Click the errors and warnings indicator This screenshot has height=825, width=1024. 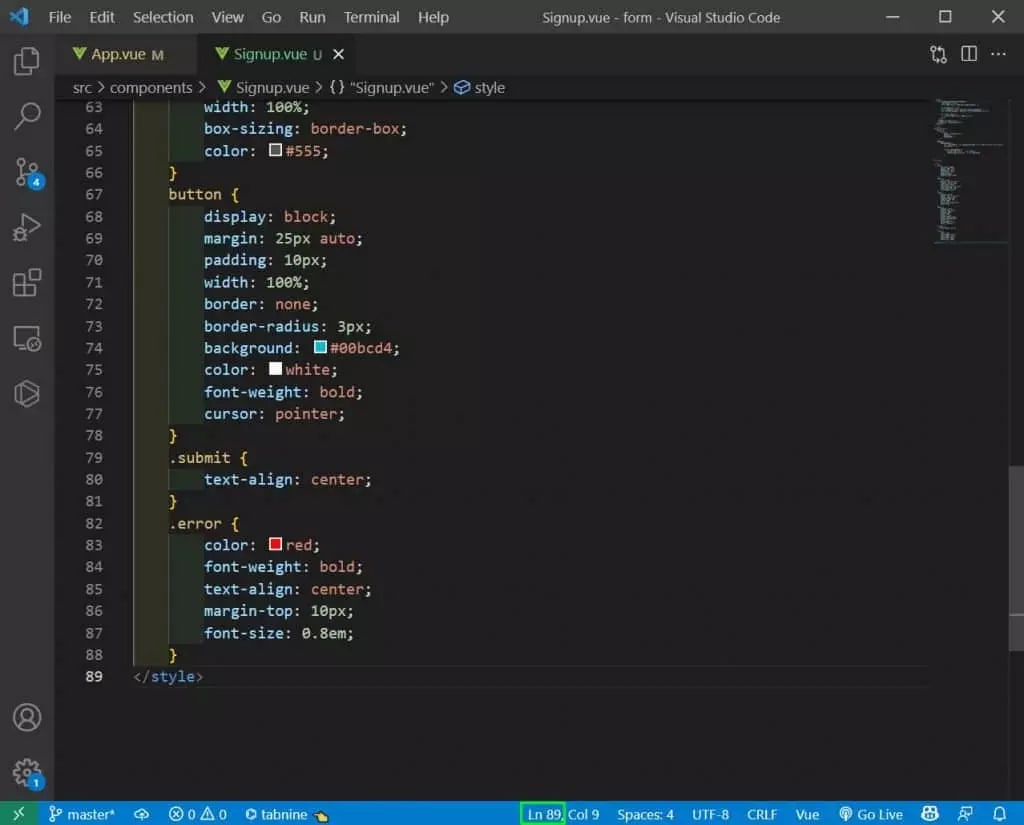tap(197, 813)
